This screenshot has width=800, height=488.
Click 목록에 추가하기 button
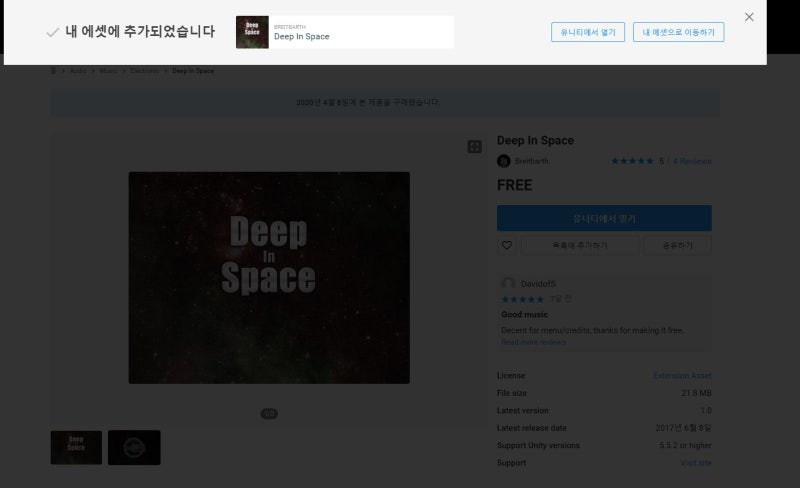point(580,246)
